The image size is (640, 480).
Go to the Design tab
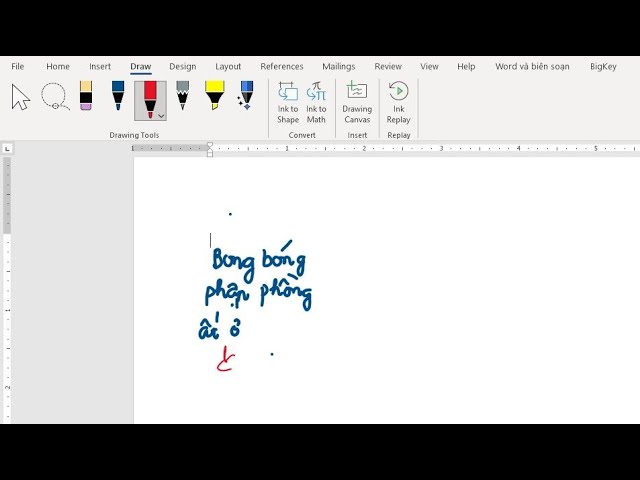[x=183, y=67]
